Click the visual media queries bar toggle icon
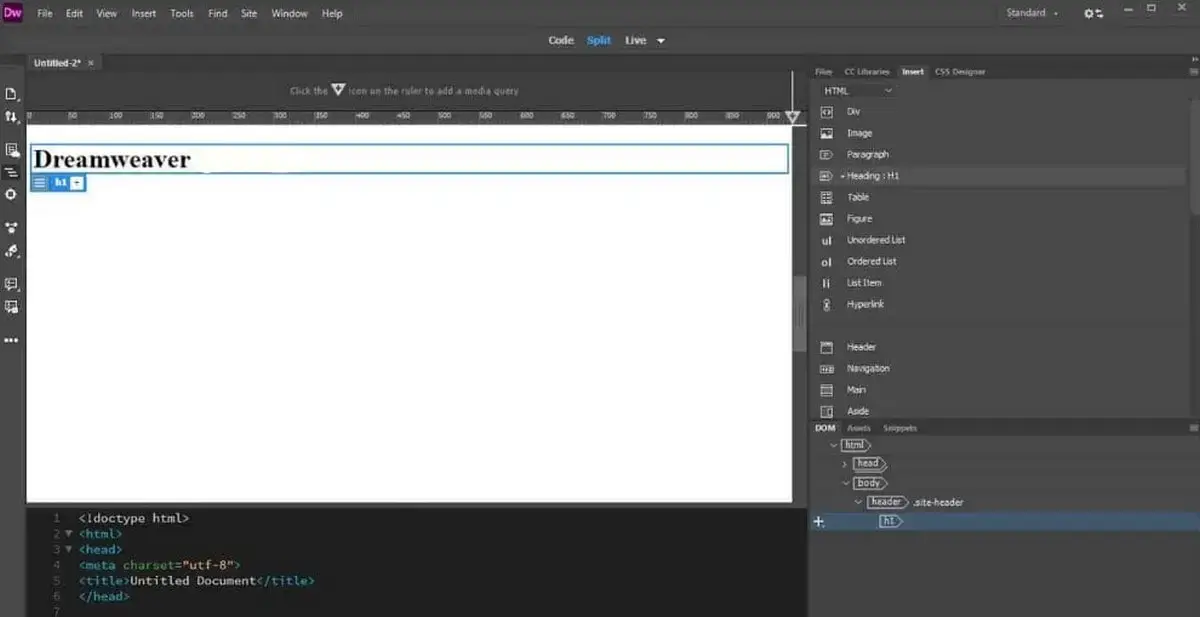The image size is (1200, 617). [12, 172]
